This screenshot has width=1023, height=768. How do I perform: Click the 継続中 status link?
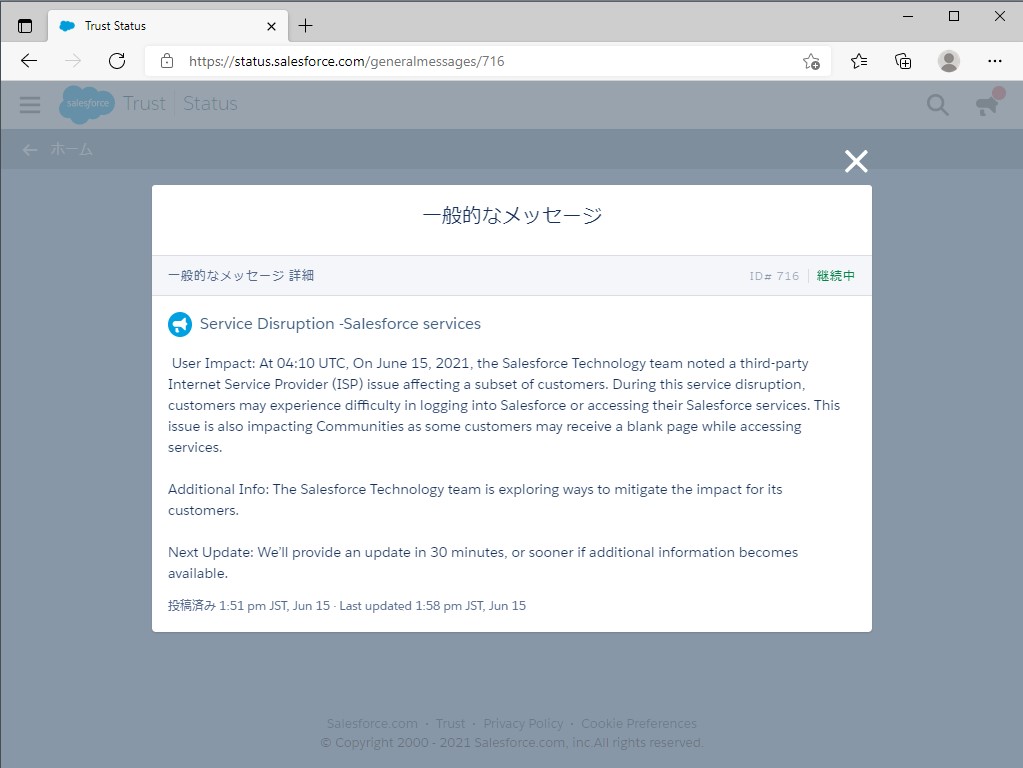pos(836,275)
